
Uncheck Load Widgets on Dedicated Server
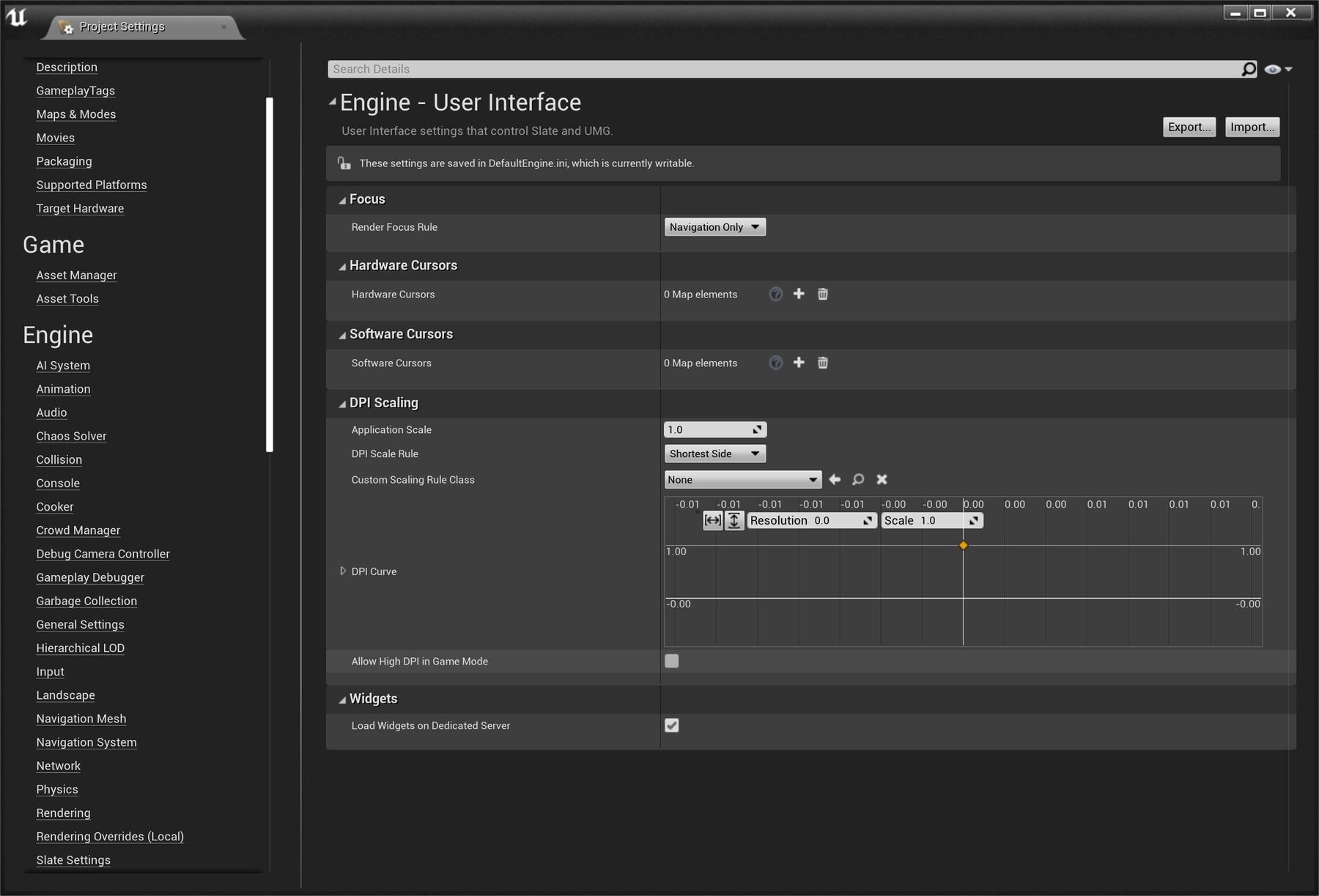[671, 725]
